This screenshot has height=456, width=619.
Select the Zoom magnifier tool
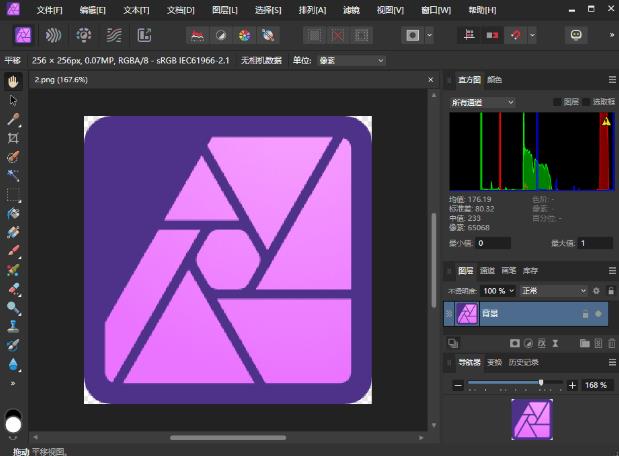point(13,308)
